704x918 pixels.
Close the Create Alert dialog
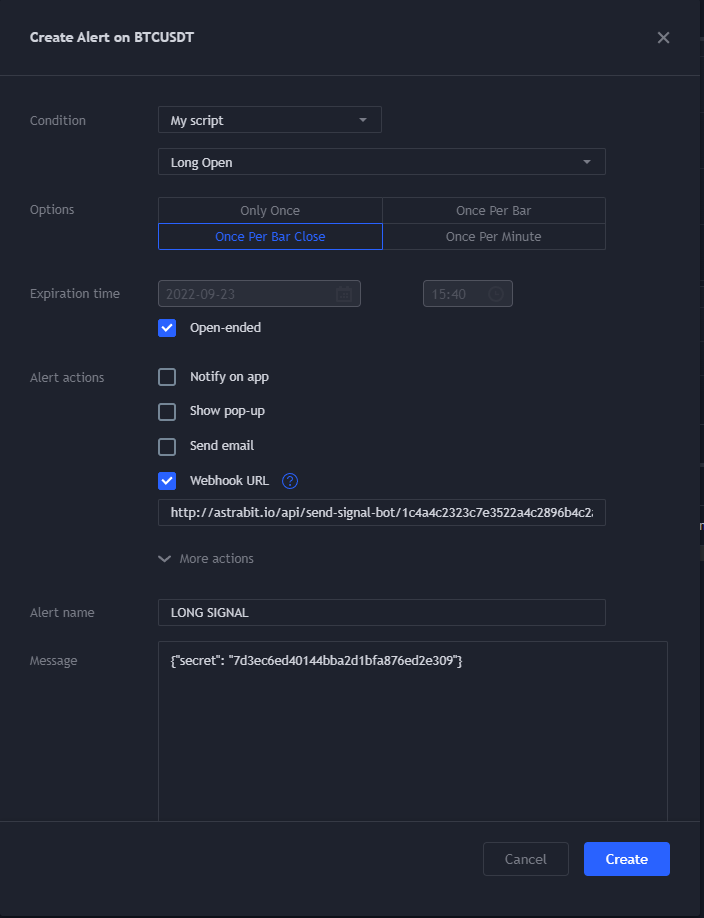click(663, 37)
